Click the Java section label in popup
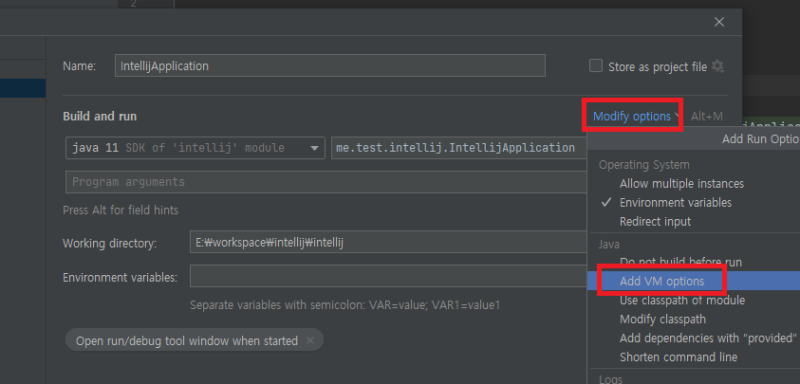This screenshot has height=384, width=800. pos(609,245)
